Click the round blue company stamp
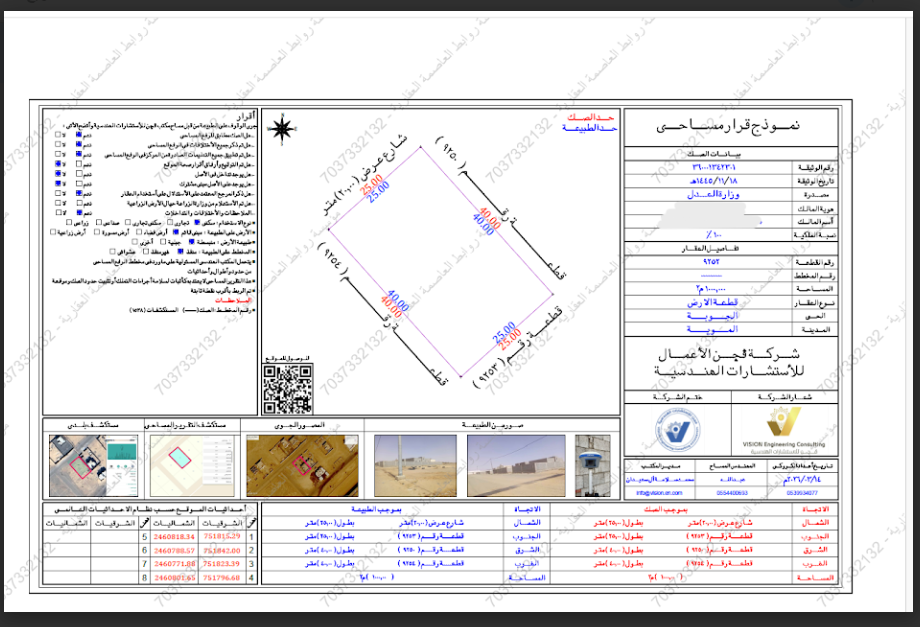 [x=678, y=431]
